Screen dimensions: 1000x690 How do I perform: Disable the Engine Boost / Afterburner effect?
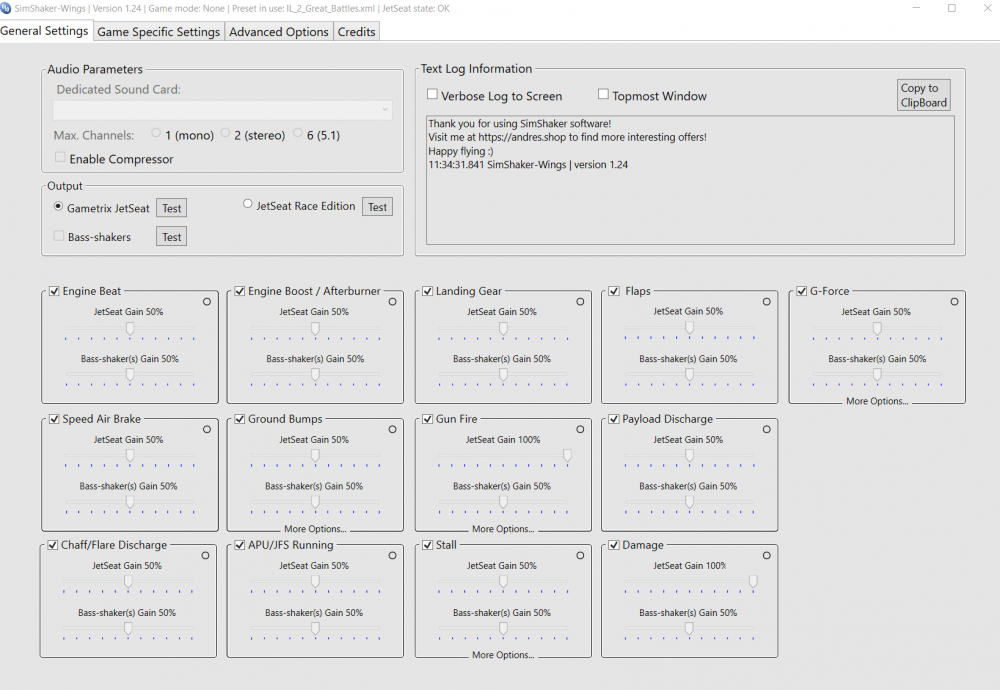pos(240,291)
